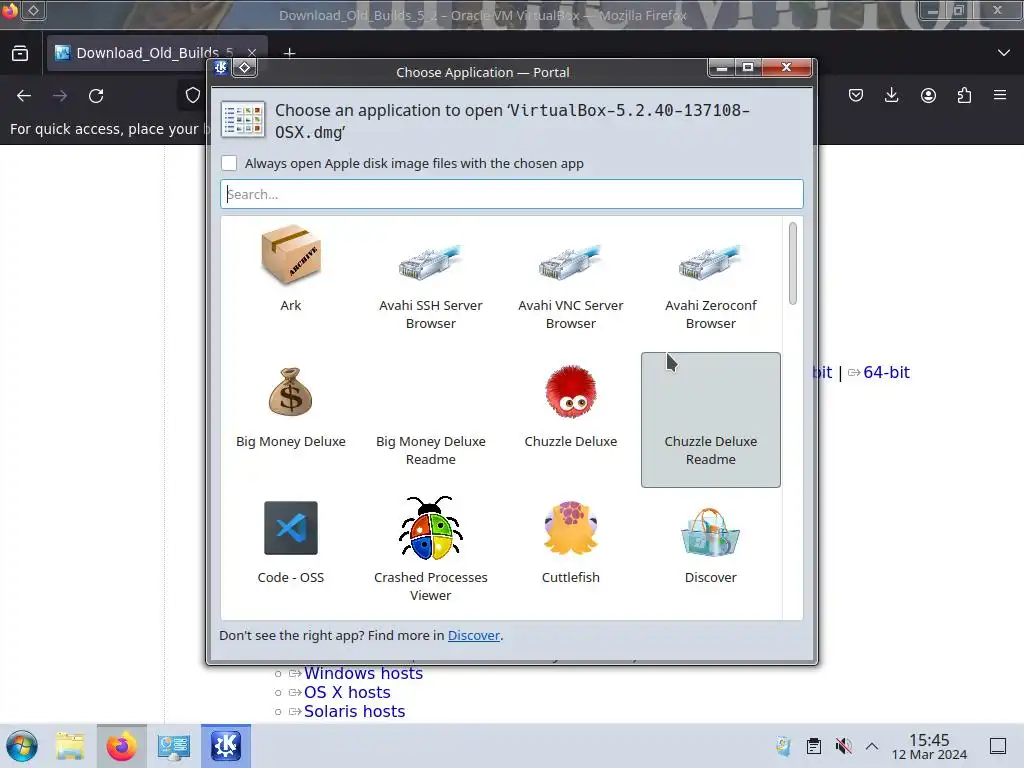
Task: Close the Download_Old_Builds tab
Action: [251, 53]
